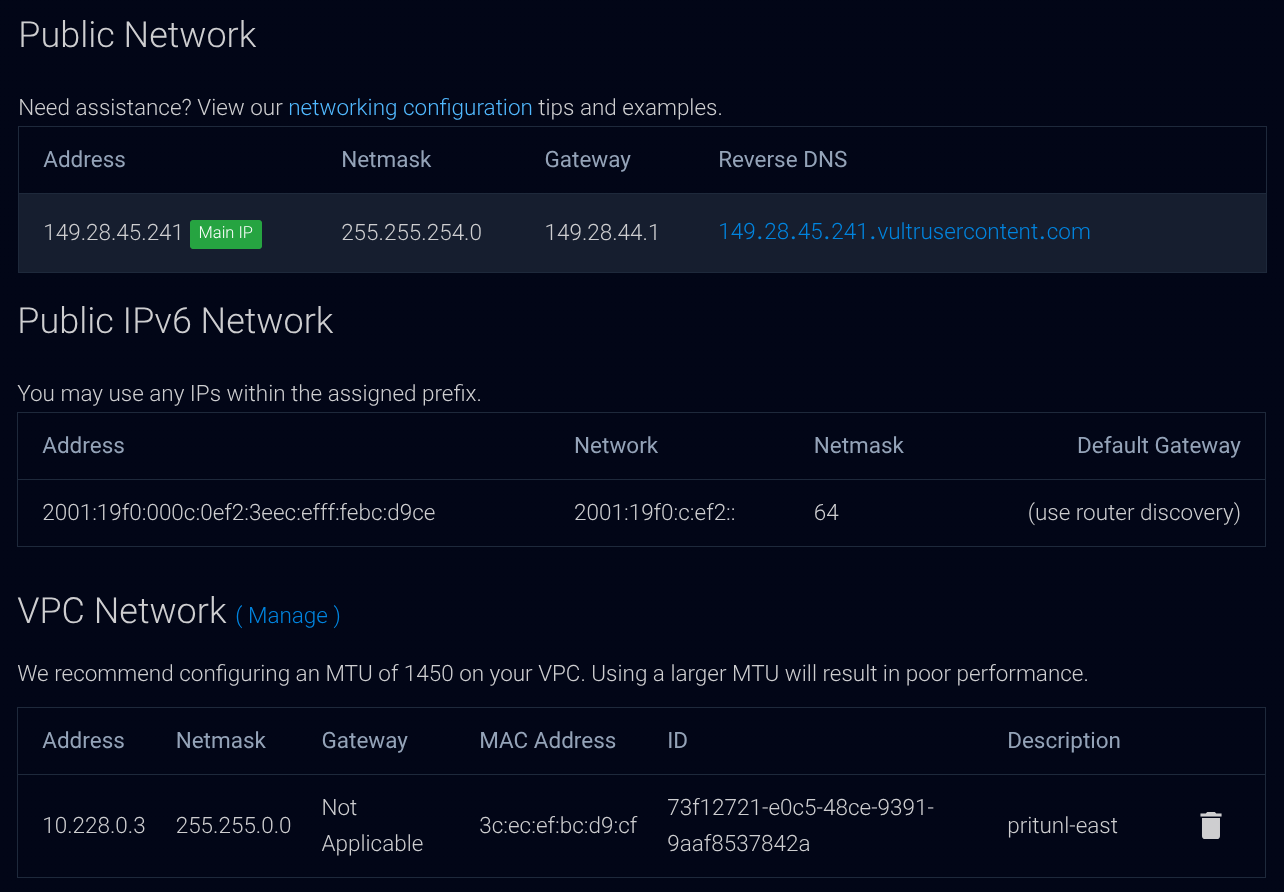This screenshot has height=892, width=1284.
Task: Click the Public Network heading
Action: (x=138, y=35)
